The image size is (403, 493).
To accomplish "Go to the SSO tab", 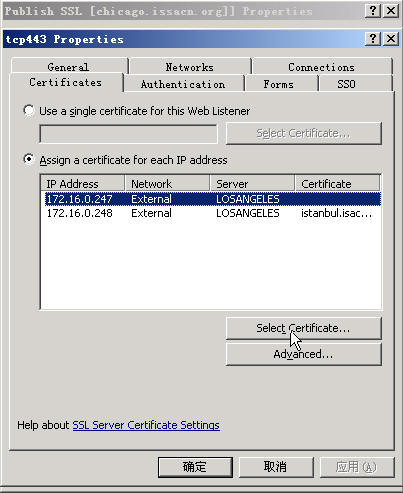I will click(x=346, y=84).
